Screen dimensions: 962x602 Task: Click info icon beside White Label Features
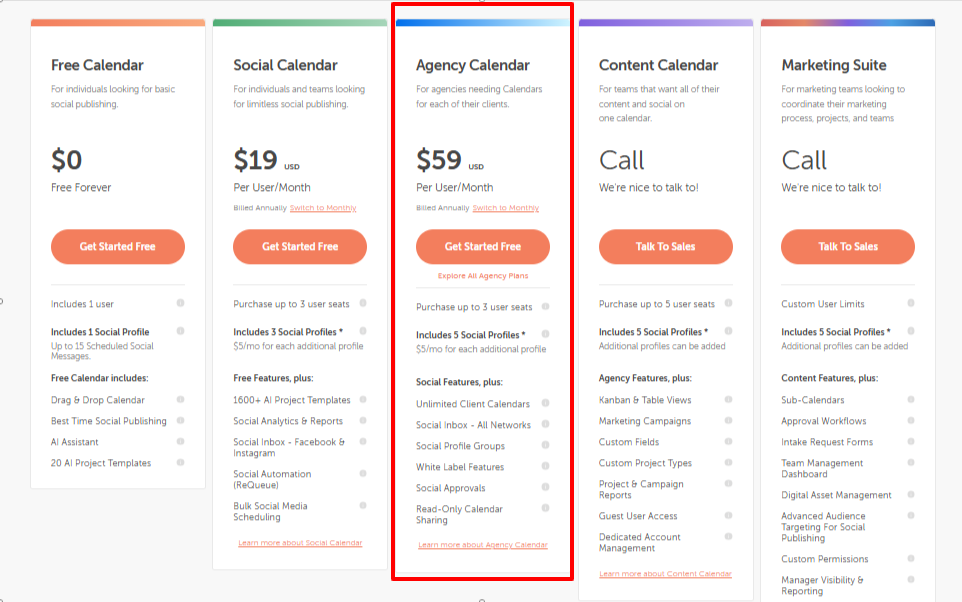[546, 466]
